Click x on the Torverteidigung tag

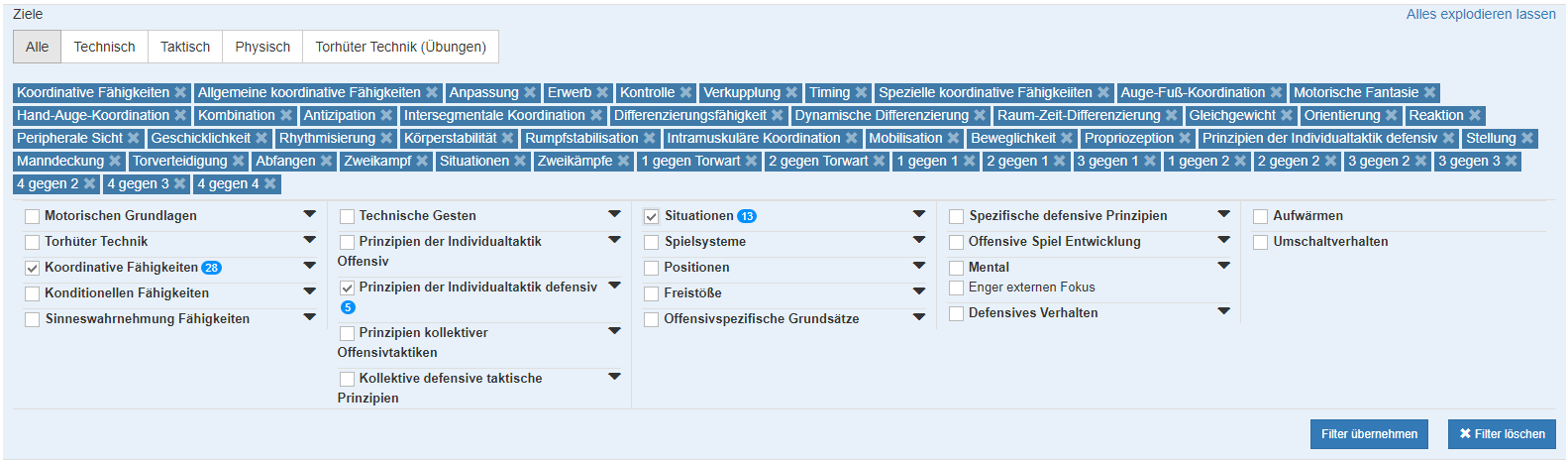click(x=239, y=162)
